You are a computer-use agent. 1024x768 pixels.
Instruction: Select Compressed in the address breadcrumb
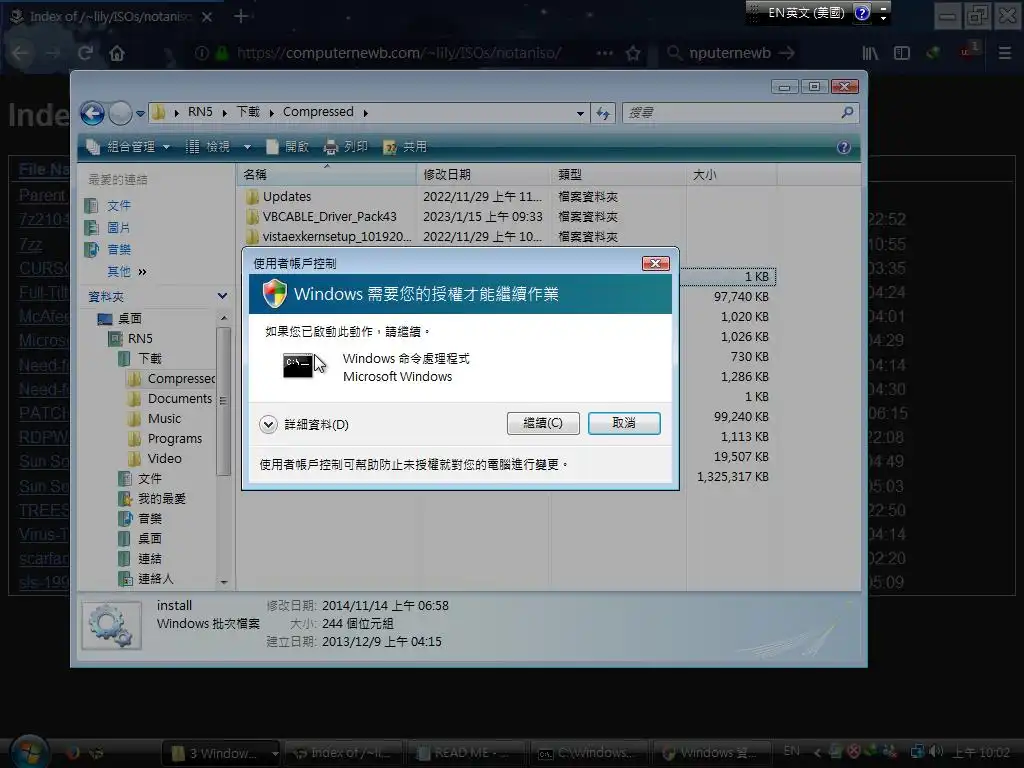pos(318,112)
